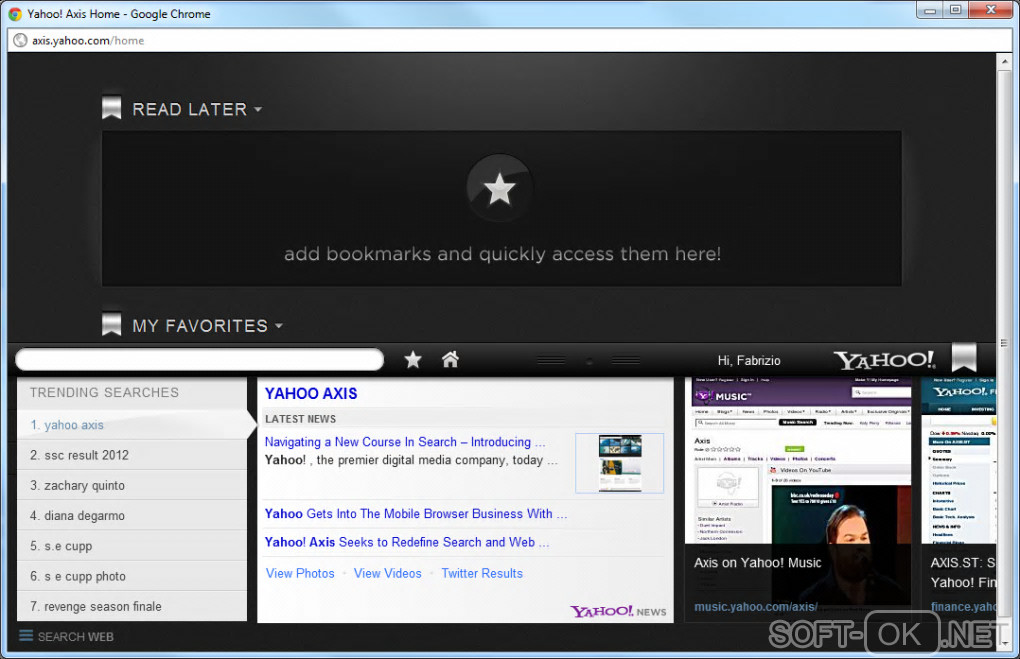Click the large star add-bookmark circle
The image size is (1020, 659).
point(500,189)
